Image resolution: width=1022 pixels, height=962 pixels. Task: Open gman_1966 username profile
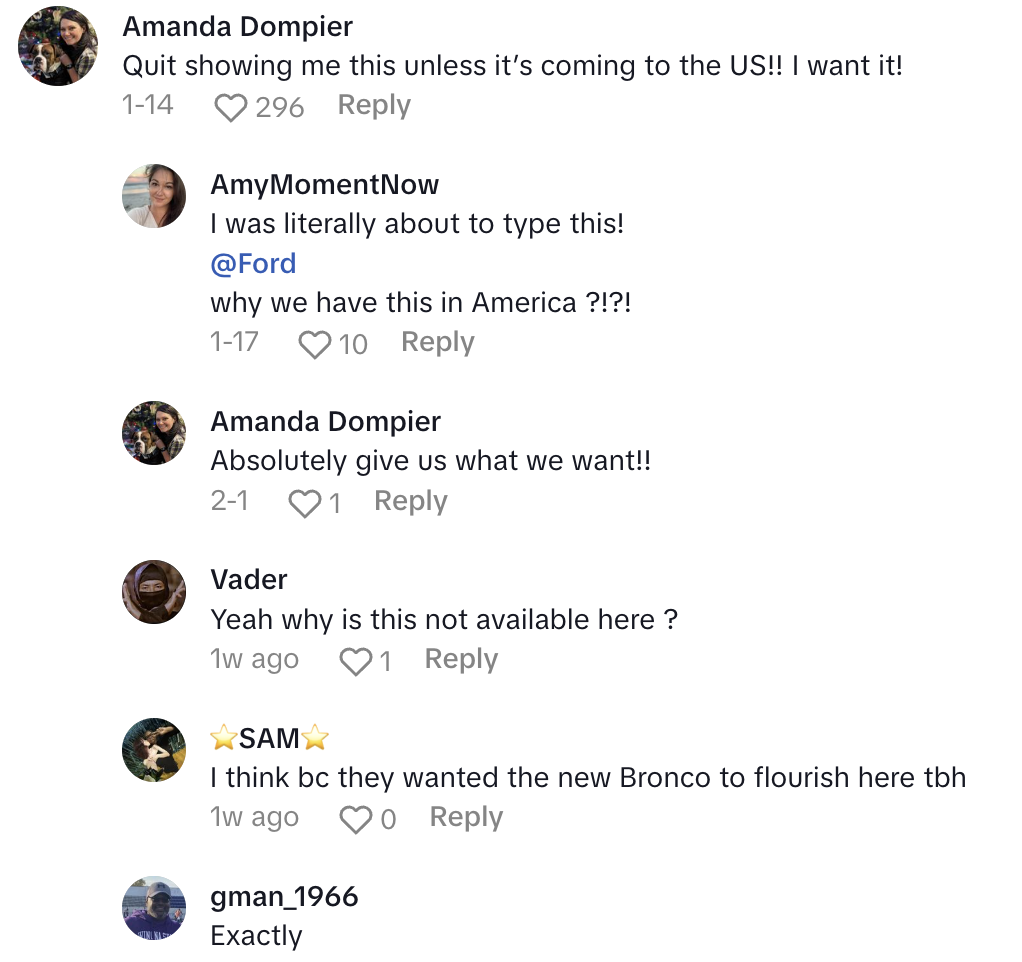[284, 896]
